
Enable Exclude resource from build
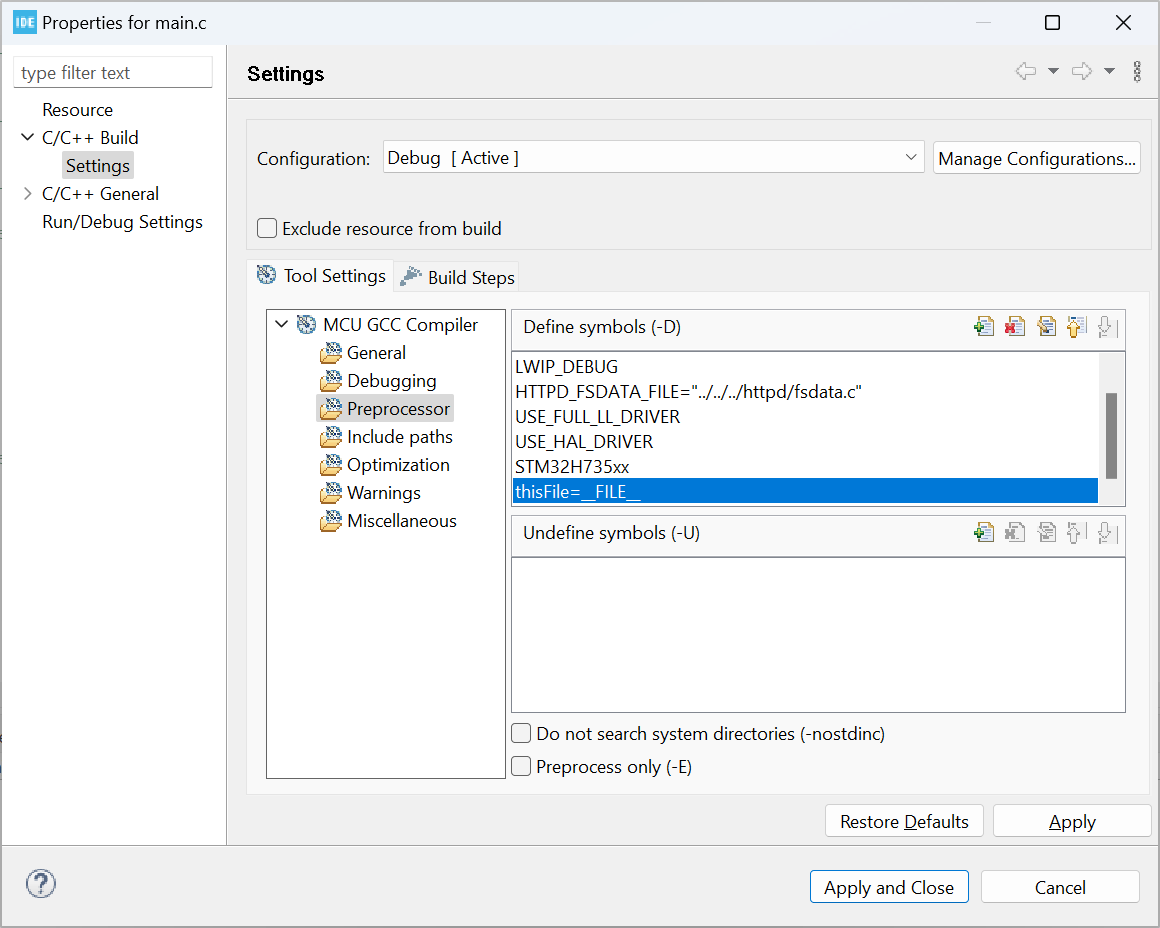[267, 229]
